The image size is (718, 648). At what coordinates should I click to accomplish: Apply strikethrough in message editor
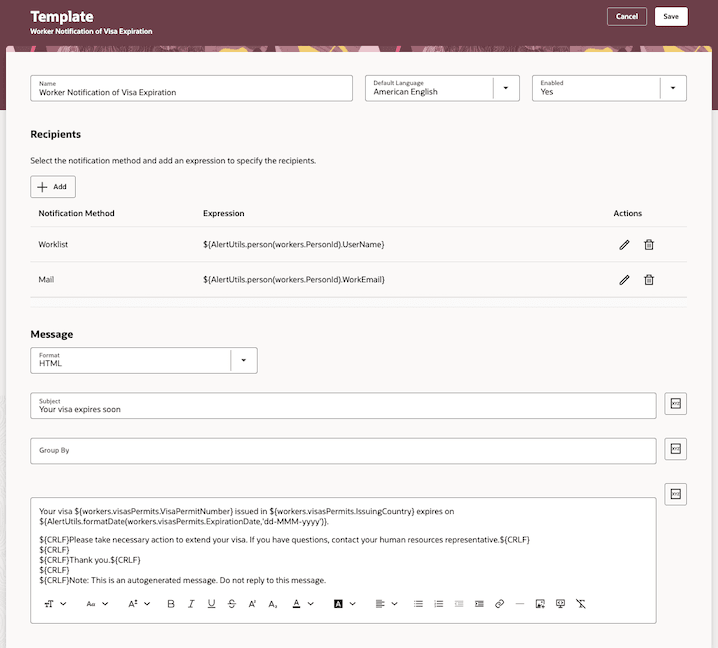[x=232, y=604]
